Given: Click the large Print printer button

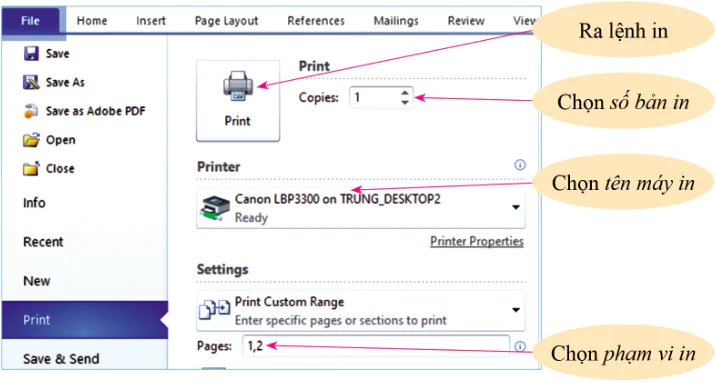Looking at the screenshot, I should click(238, 101).
